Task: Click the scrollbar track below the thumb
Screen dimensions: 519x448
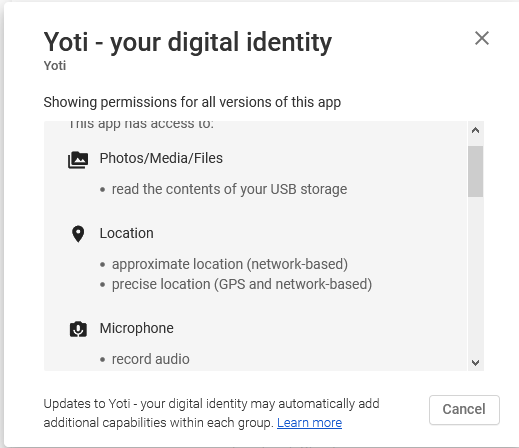Action: 475,276
